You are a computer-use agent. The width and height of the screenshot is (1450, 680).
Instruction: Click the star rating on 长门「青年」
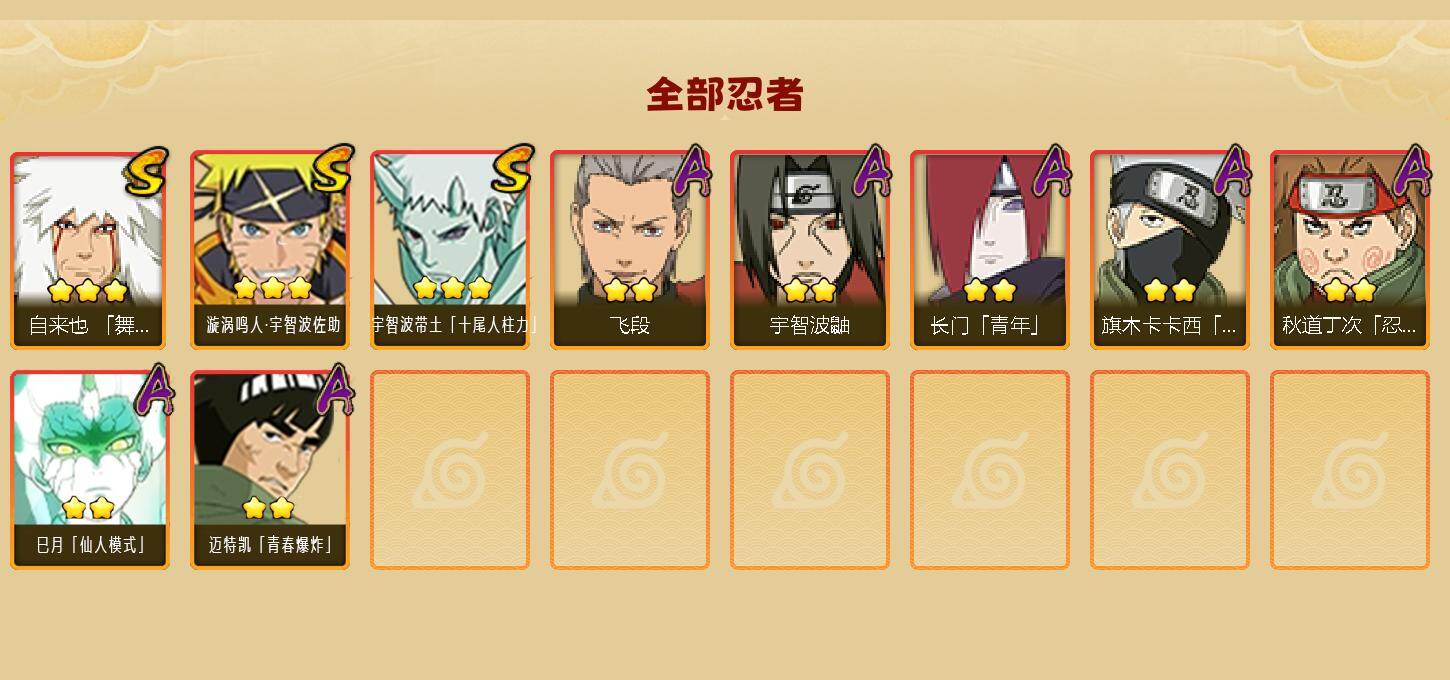990,291
